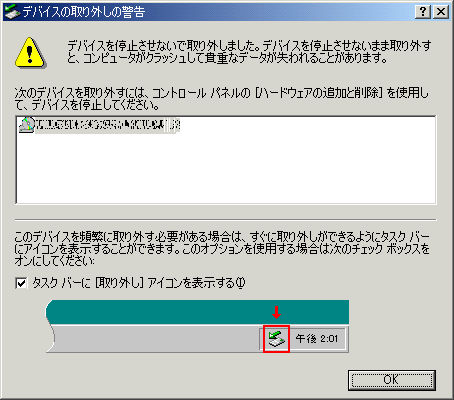This screenshot has width=454, height=400.
Task: Click the CD drive icon in device list
Action: [27, 125]
